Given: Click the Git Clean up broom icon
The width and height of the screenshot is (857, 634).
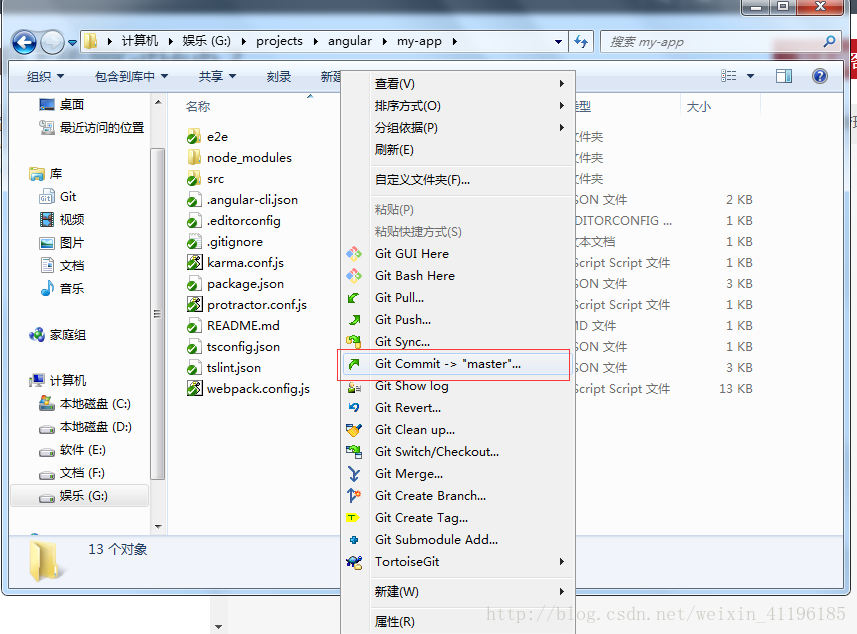Looking at the screenshot, I should tap(354, 430).
